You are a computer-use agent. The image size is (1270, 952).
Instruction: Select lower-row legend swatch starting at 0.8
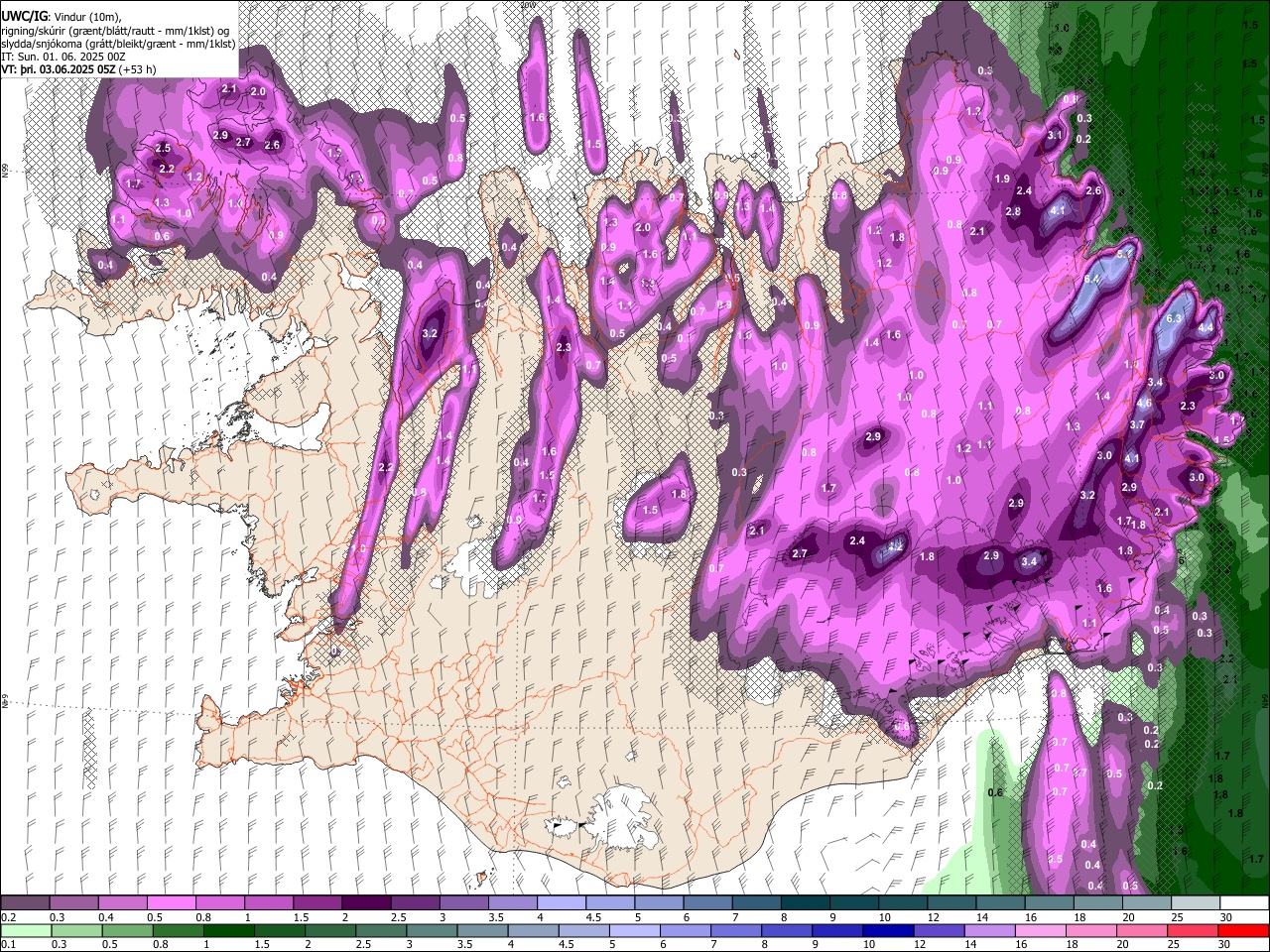(179, 931)
